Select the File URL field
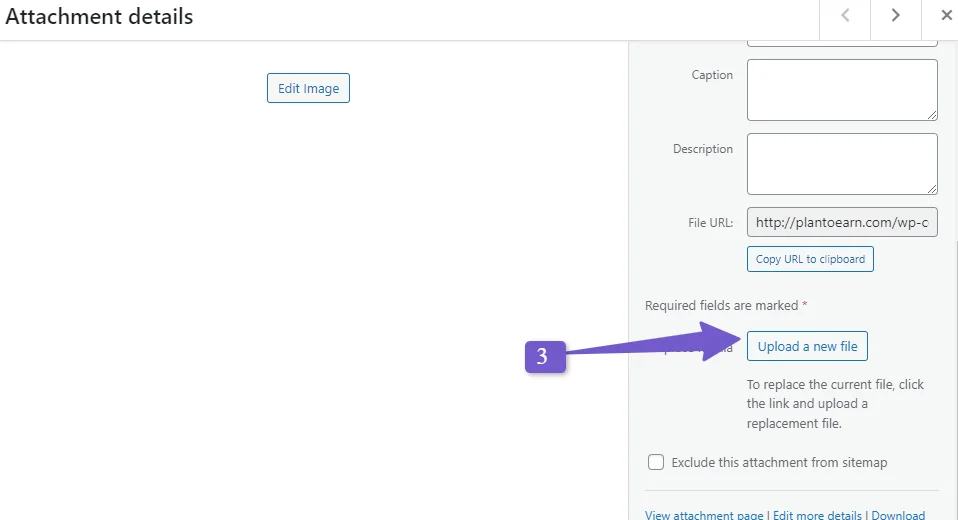This screenshot has width=958, height=520. tap(842, 222)
